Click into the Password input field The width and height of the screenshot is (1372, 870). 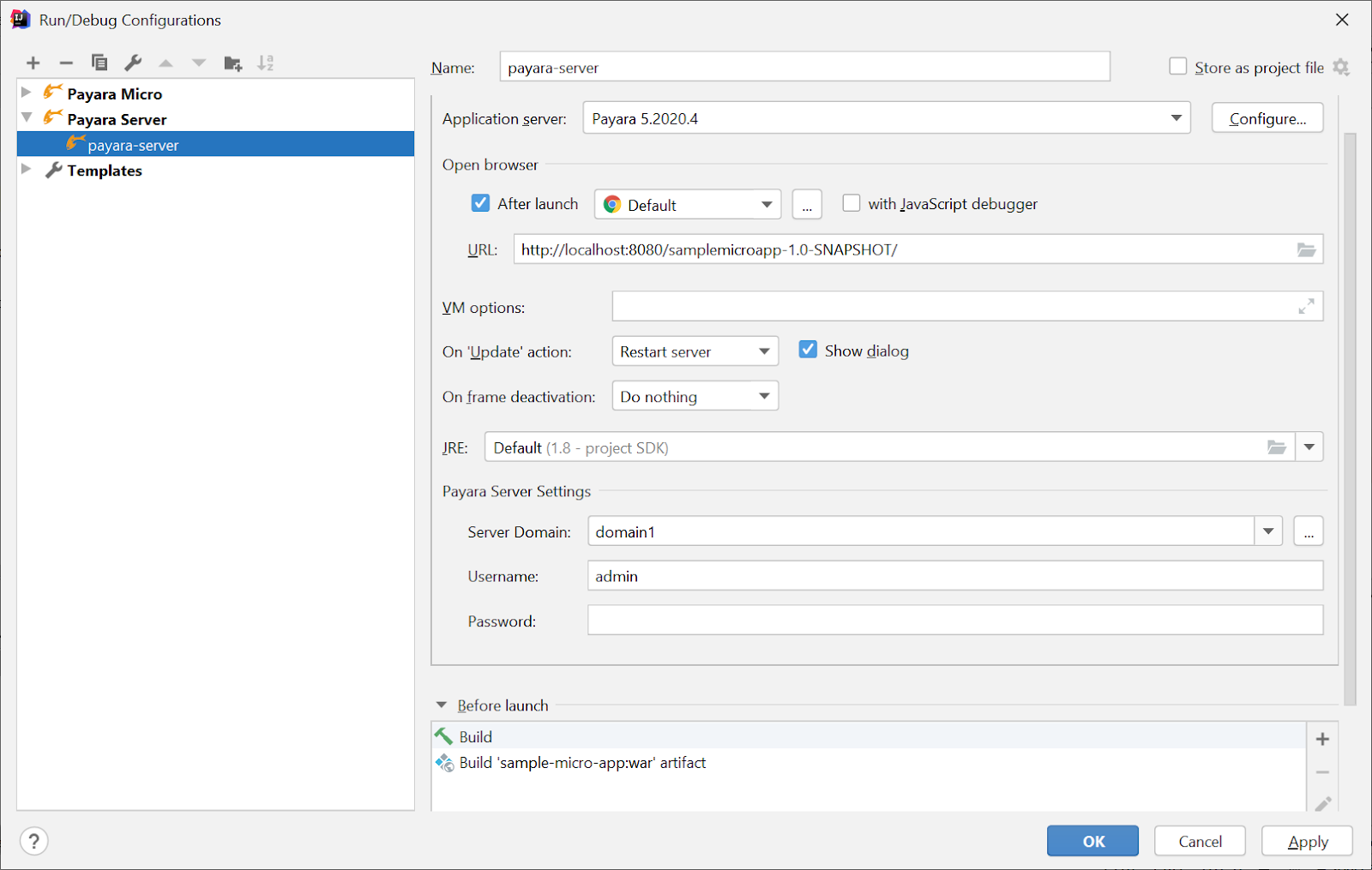click(x=954, y=621)
